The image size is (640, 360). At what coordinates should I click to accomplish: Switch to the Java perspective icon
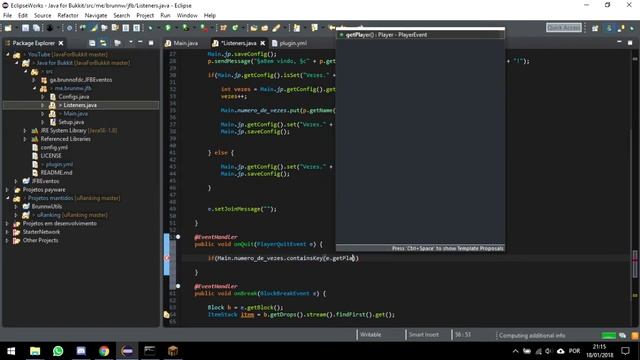(609, 28)
